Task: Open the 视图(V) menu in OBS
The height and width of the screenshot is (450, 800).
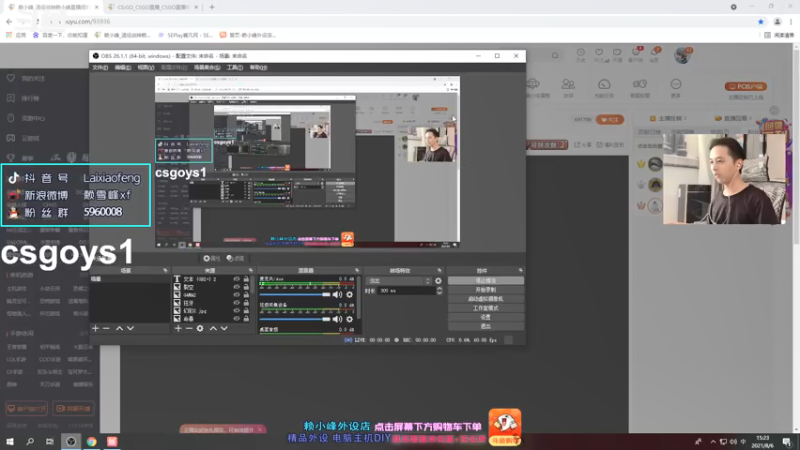Action: [x=145, y=67]
